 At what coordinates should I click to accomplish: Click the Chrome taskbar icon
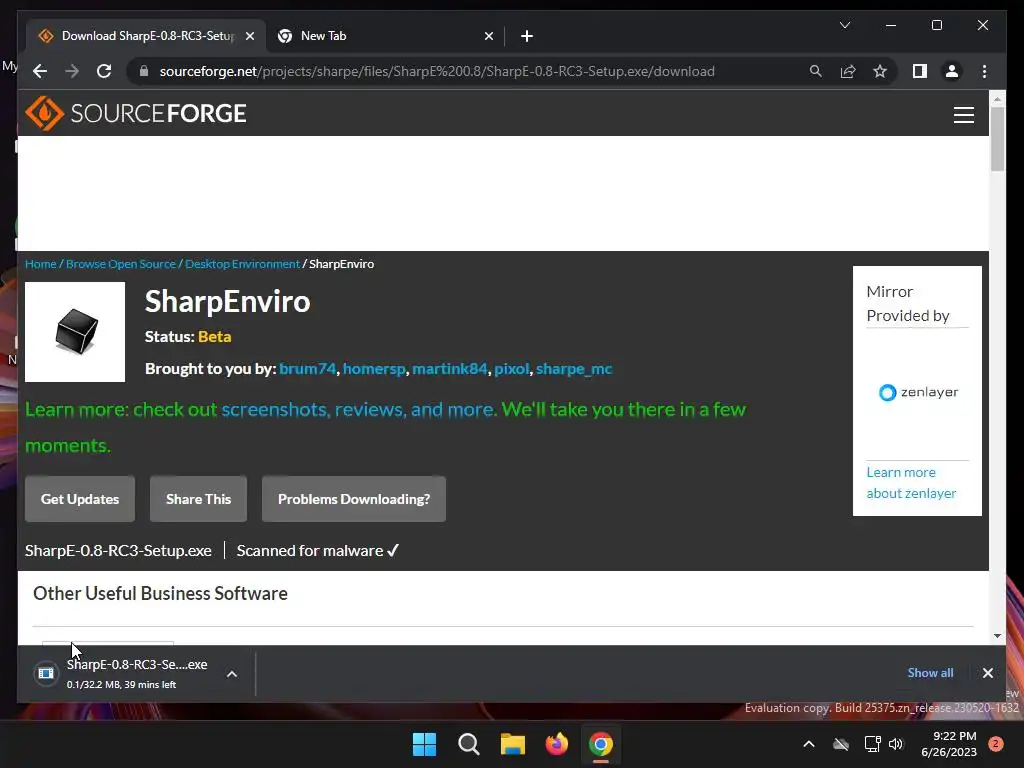pyautogui.click(x=601, y=744)
